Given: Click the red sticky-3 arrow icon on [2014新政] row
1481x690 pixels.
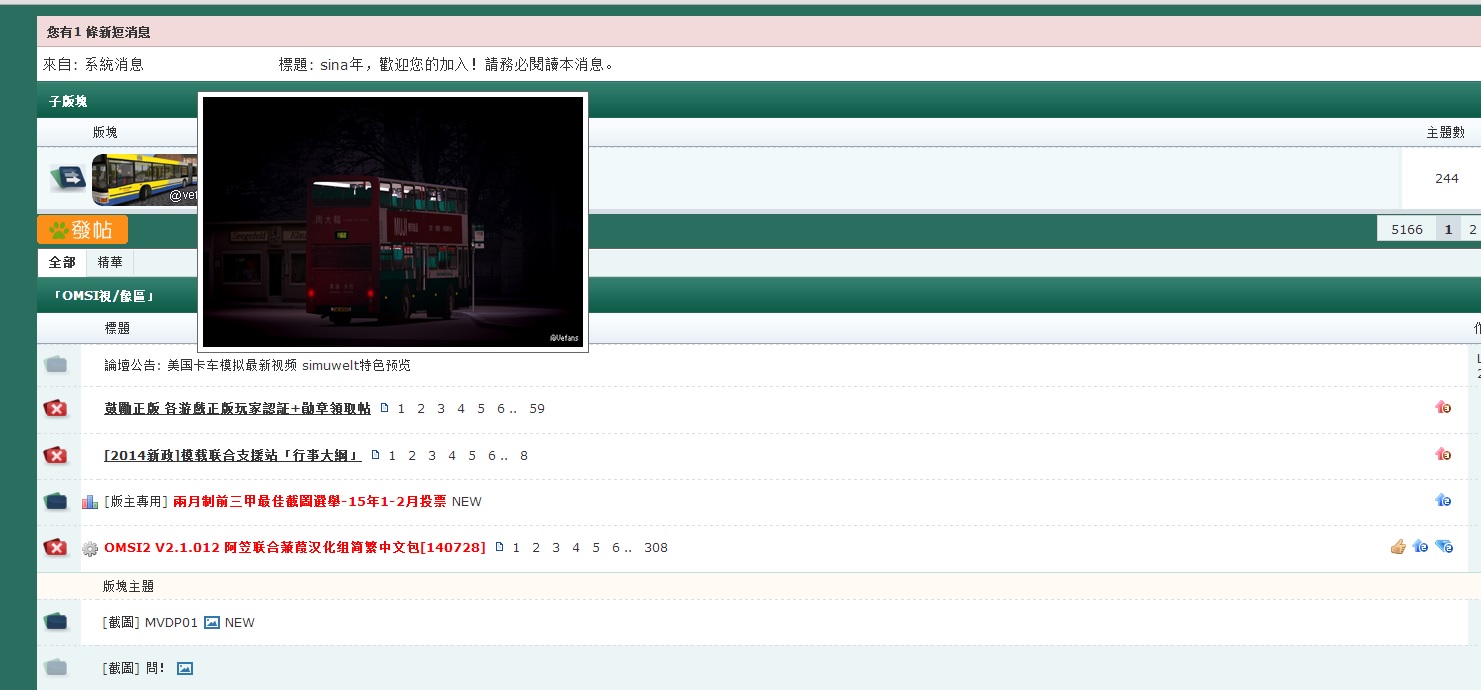Looking at the screenshot, I should click(1443, 454).
